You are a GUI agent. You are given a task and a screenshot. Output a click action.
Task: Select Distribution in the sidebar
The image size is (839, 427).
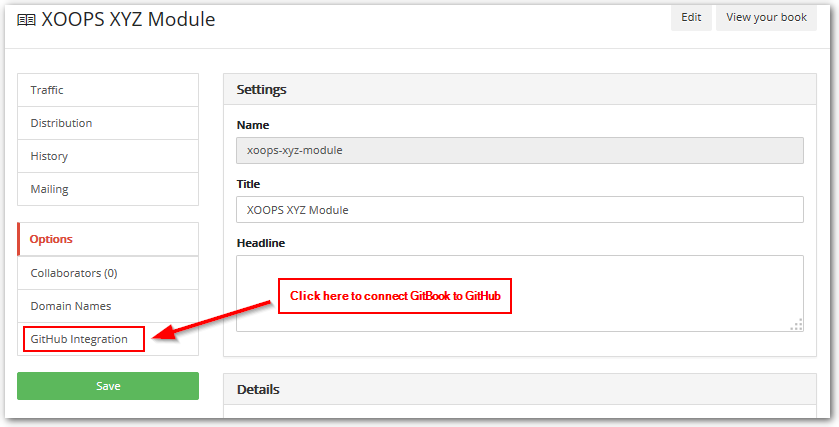click(x=108, y=123)
